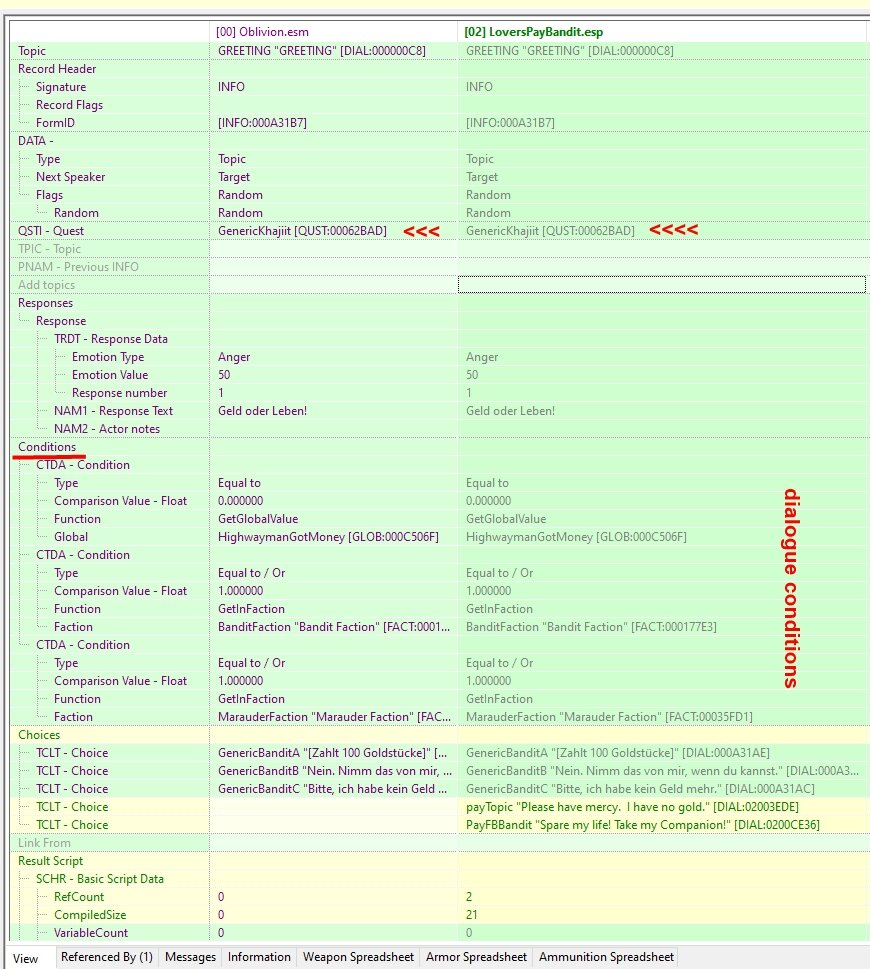Select the [02] LoversPayBandit.esp column header
Screen dimensions: 870x969
click(x=662, y=32)
